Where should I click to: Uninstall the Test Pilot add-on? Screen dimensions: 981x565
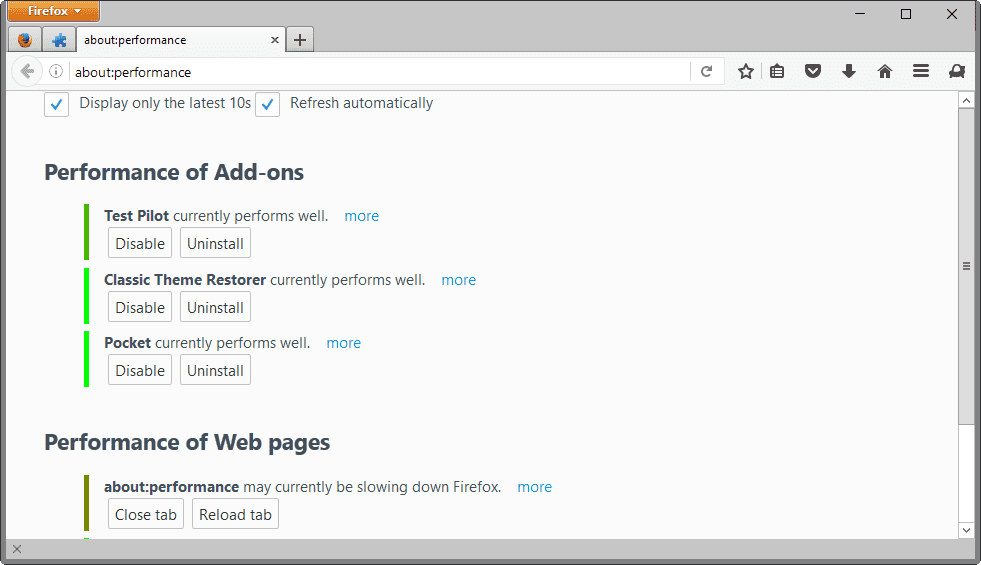(215, 243)
